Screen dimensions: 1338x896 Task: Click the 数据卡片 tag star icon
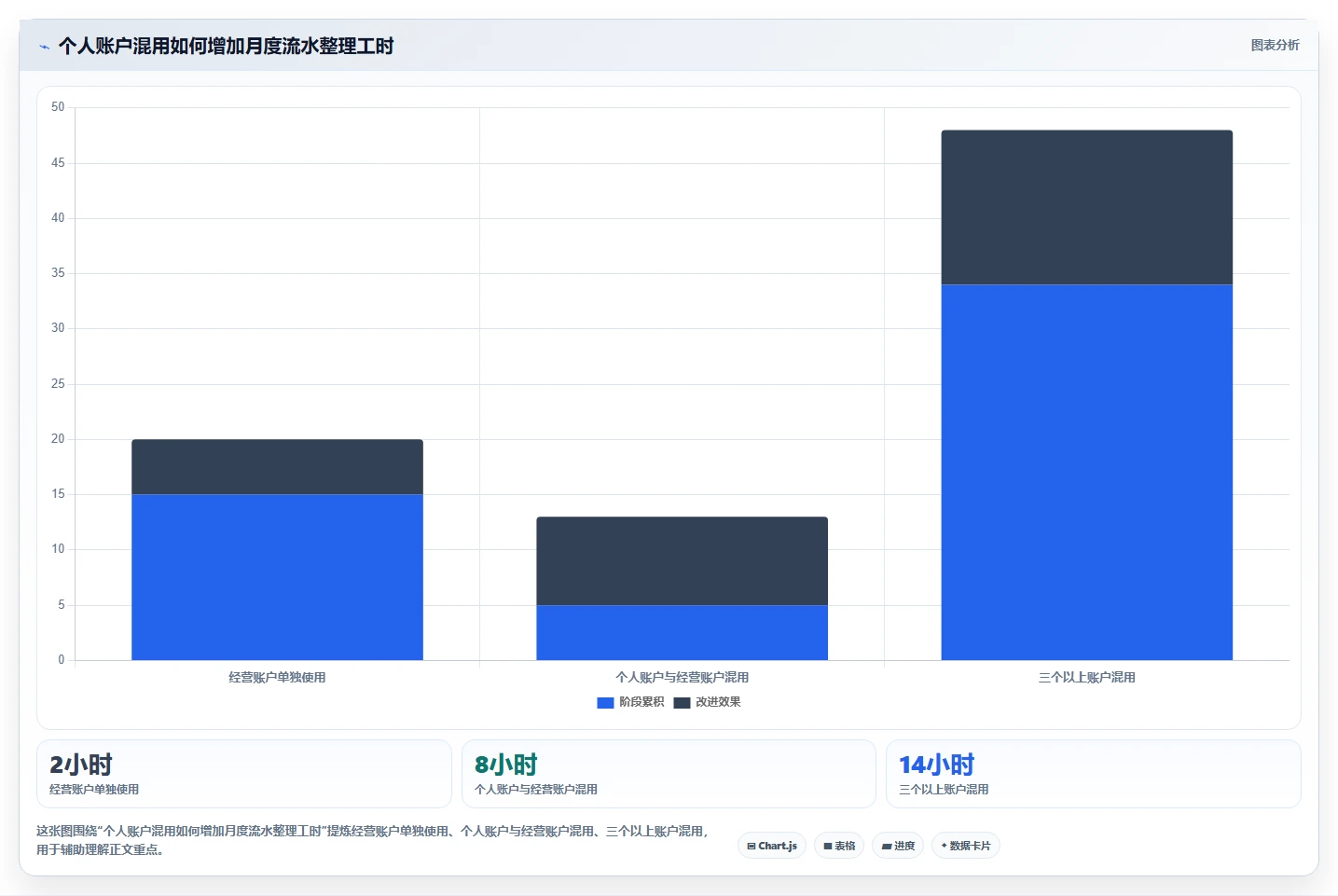coord(944,846)
